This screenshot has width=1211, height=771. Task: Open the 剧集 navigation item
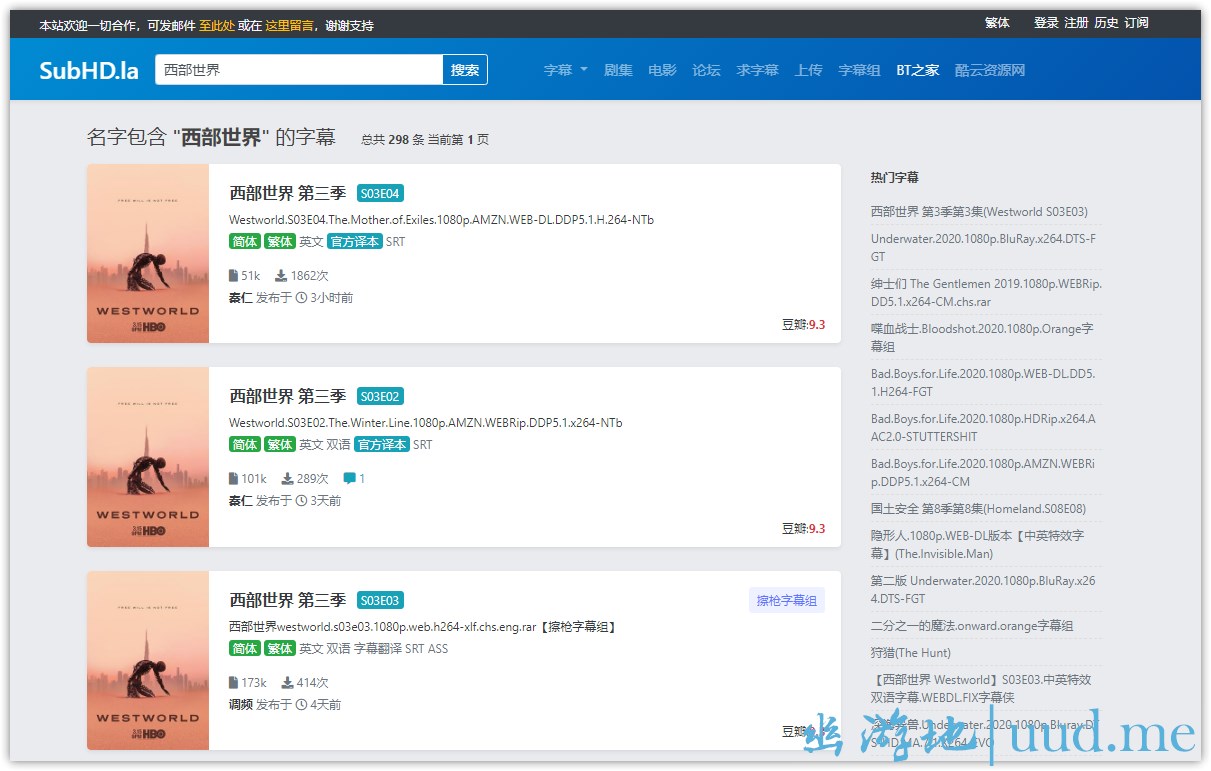[x=618, y=70]
